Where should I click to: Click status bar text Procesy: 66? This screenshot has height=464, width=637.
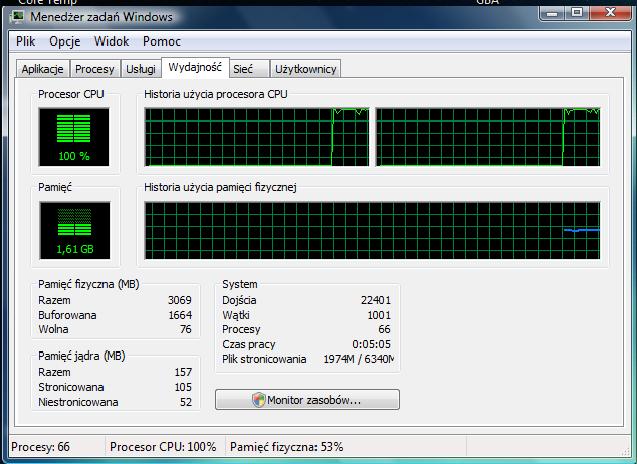tap(40, 447)
